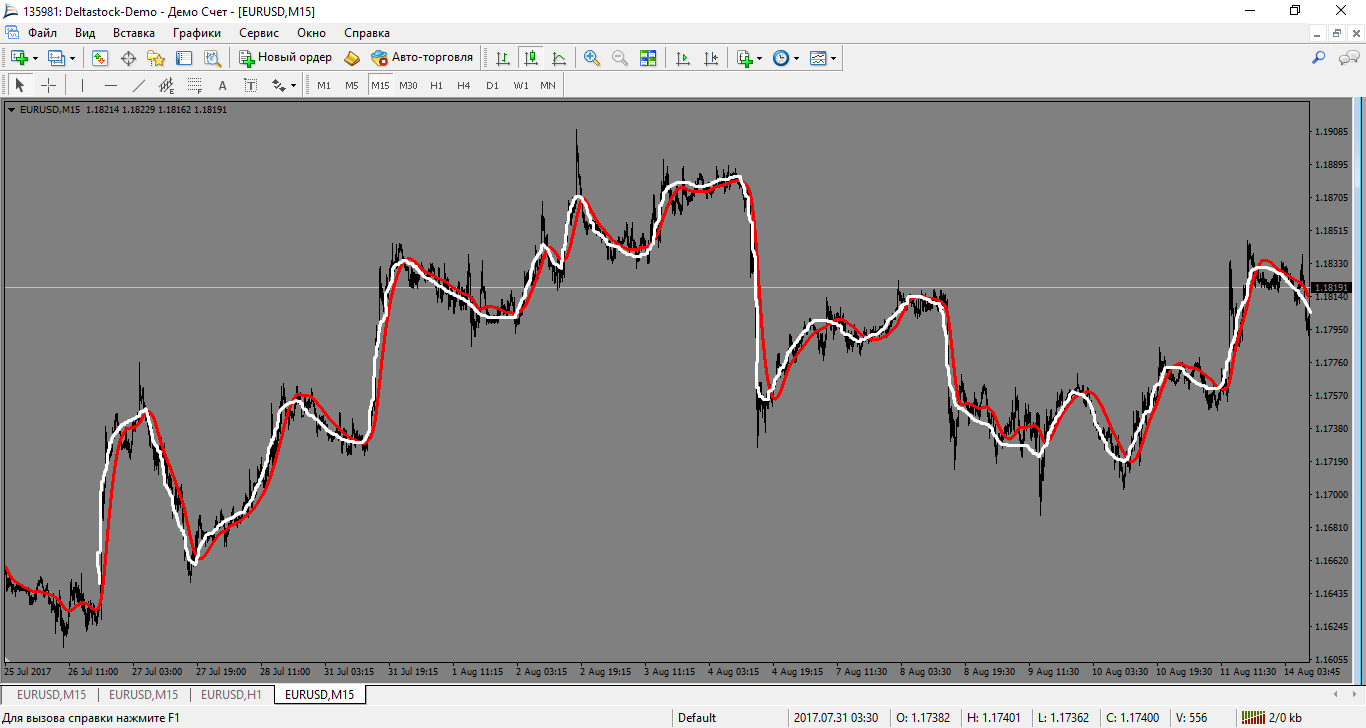
Task: Switch timeframe to MN
Action: [548, 85]
